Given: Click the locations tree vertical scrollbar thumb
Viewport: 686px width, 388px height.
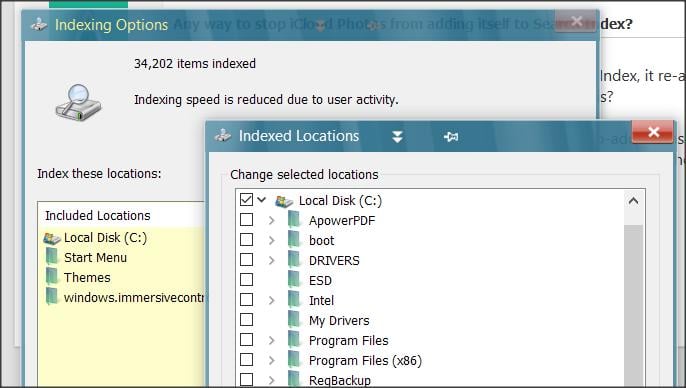Looking at the screenshot, I should 633,305.
